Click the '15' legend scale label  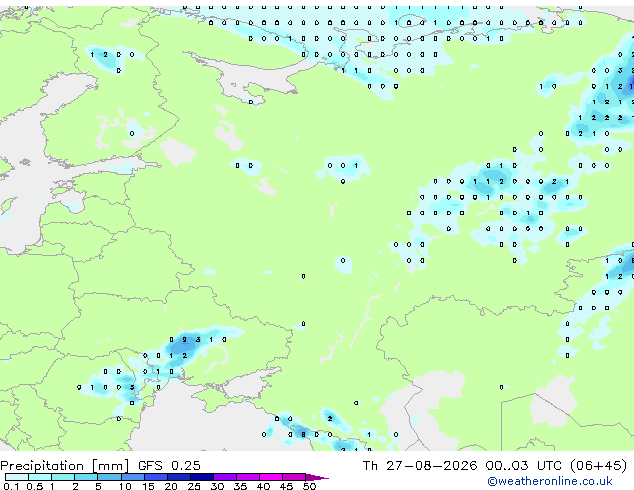point(148,486)
